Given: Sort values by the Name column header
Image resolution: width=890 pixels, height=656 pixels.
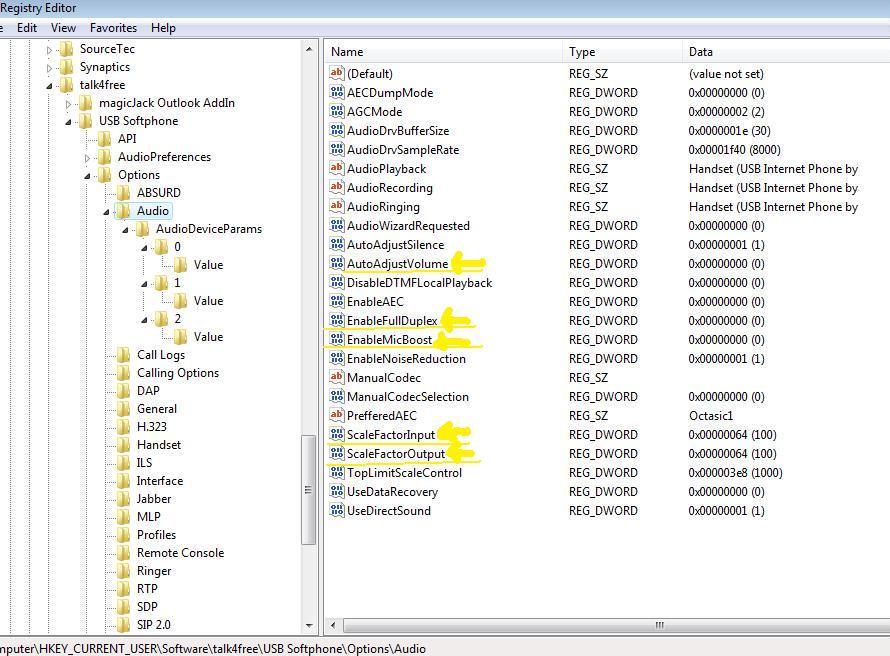Looking at the screenshot, I should [x=443, y=52].
